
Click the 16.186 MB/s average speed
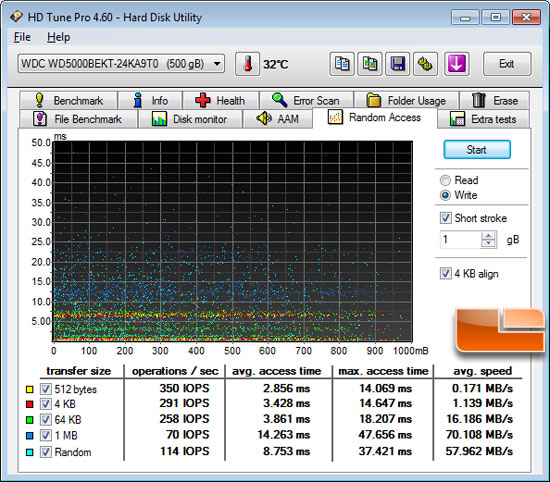[x=479, y=419]
